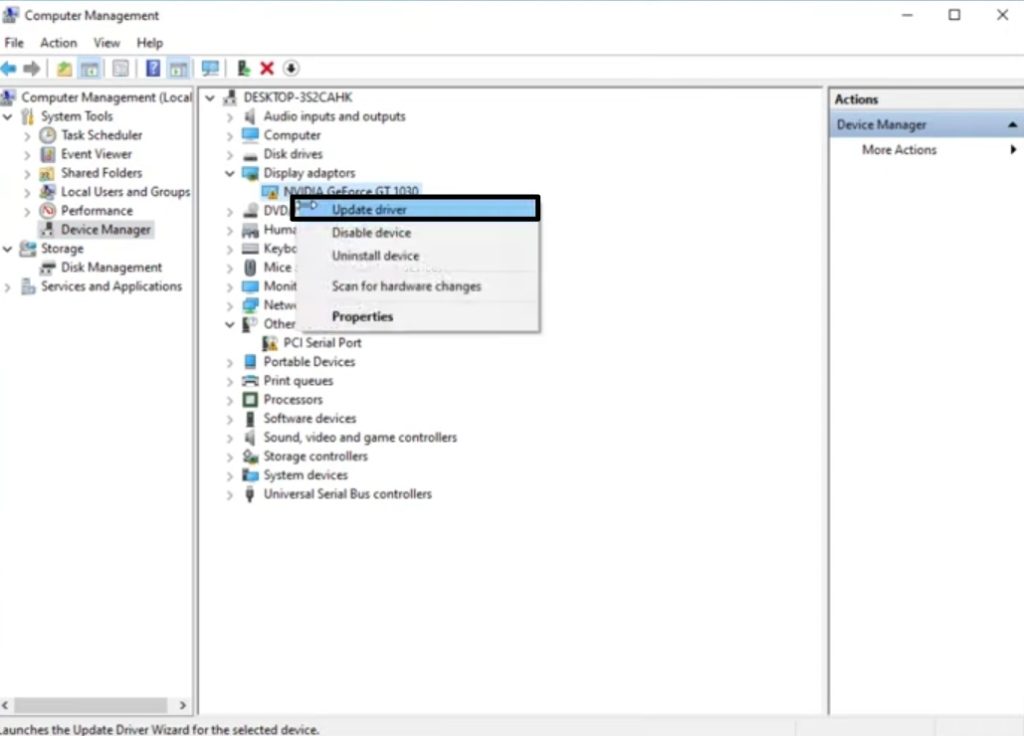Select Properties in the context menu

(362, 317)
